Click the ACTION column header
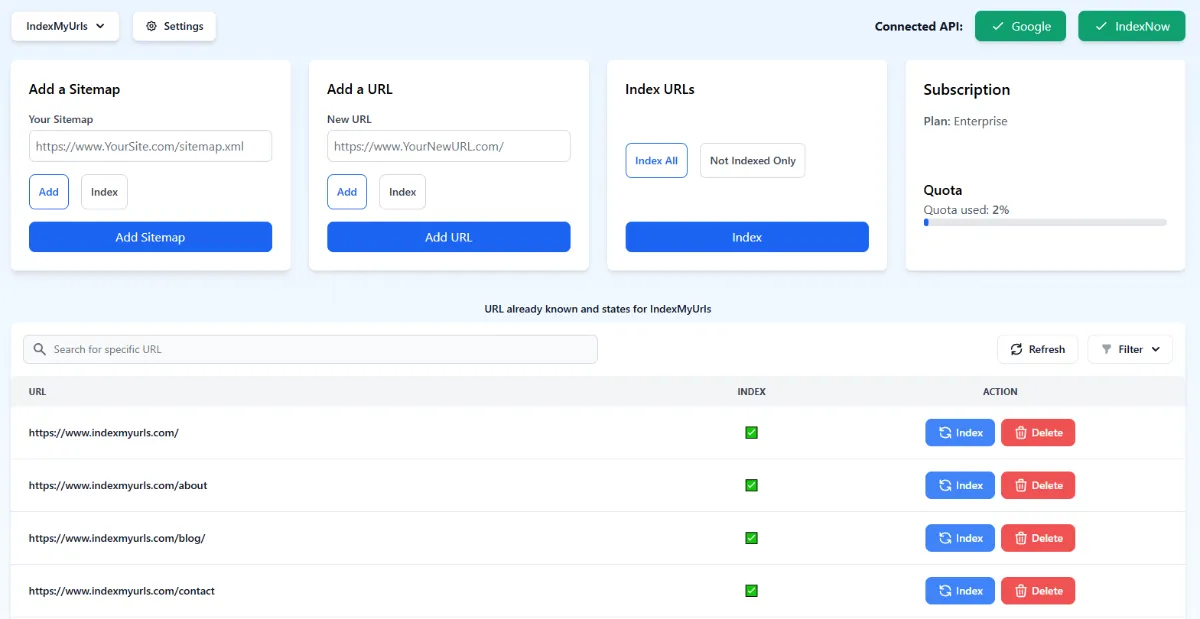Screen dimensions: 1200x619 (1000, 392)
